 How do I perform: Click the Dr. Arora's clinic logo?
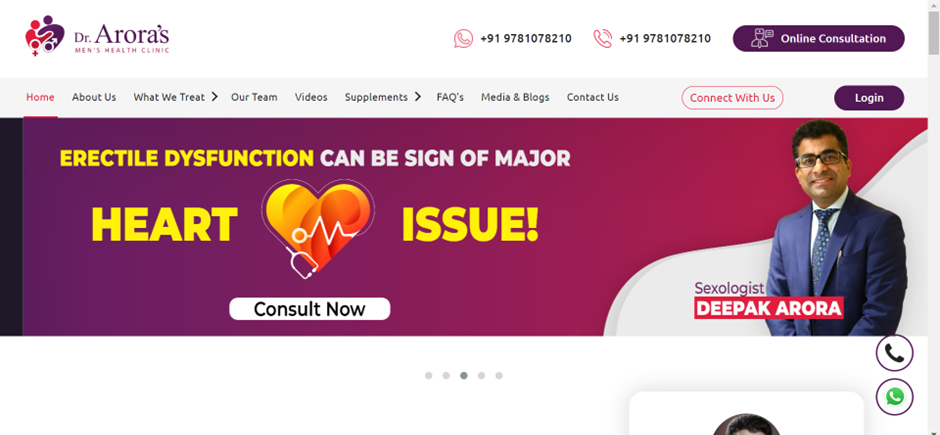(97, 37)
